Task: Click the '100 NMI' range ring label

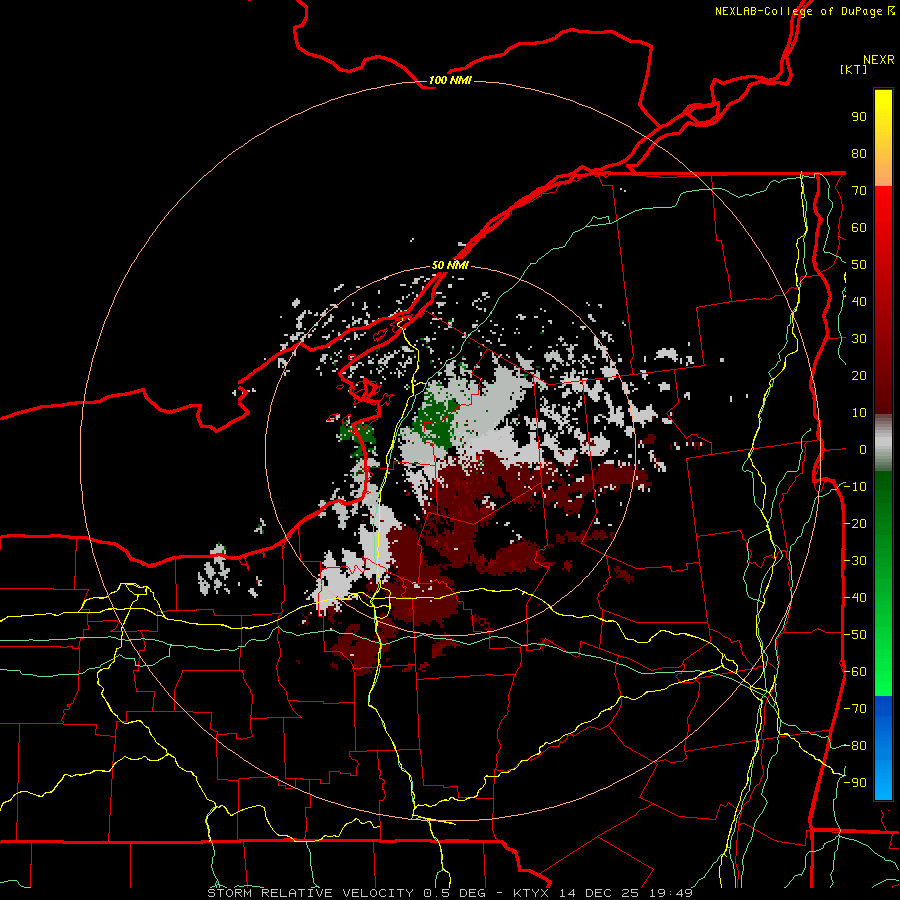Action: (x=450, y=80)
